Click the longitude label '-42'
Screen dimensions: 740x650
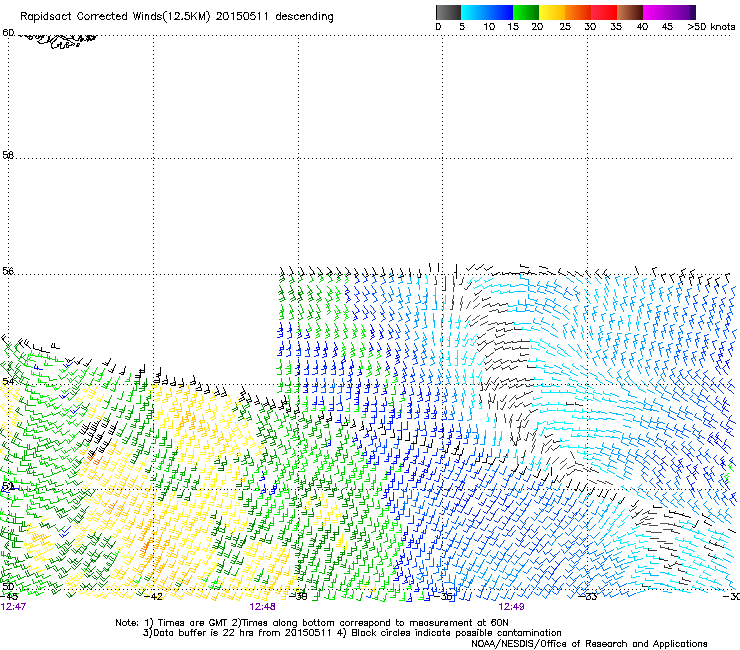click(153, 597)
